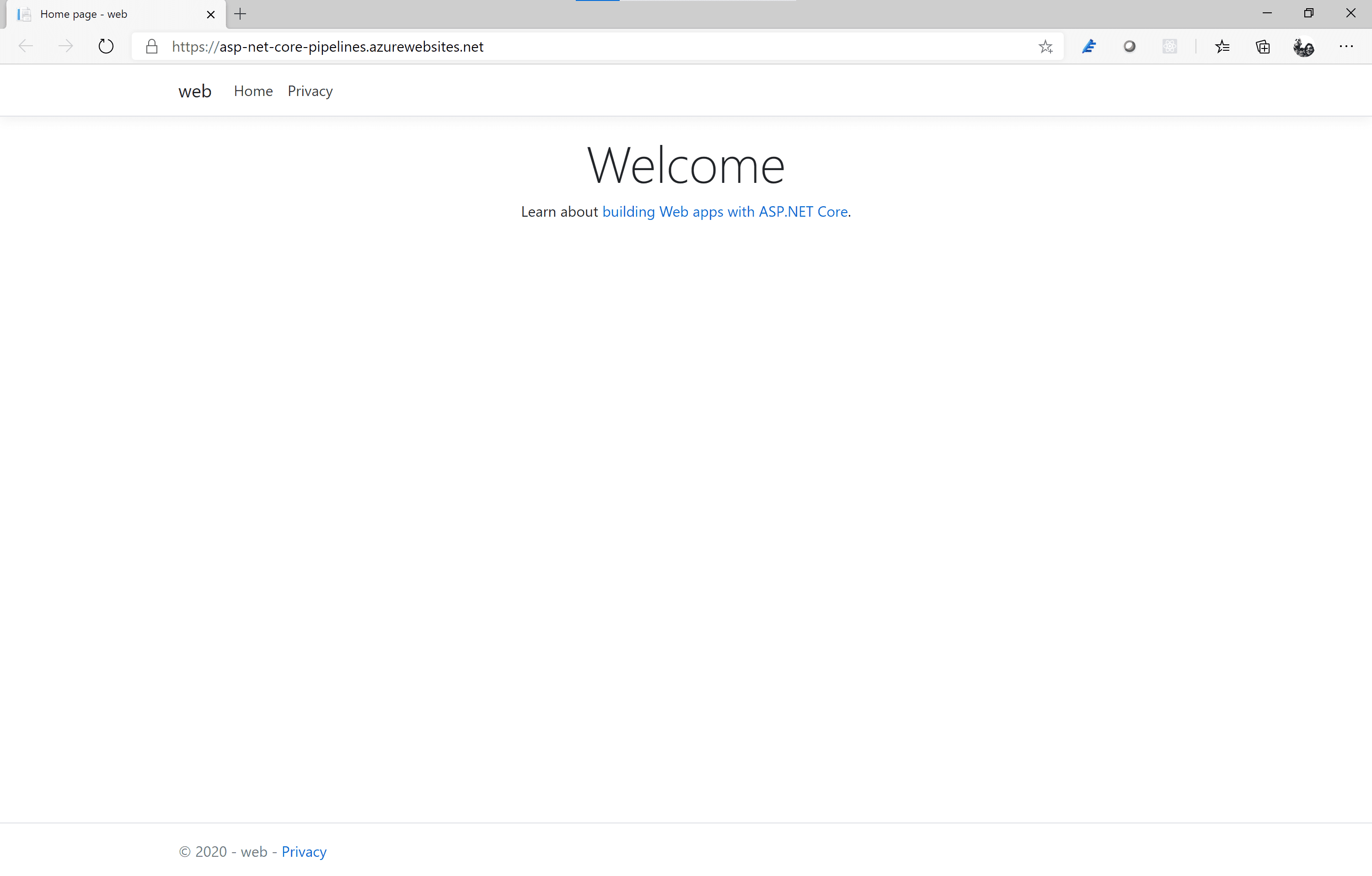Click the Welcome heading text
Image resolution: width=1372 pixels, height=876 pixels.
686,165
